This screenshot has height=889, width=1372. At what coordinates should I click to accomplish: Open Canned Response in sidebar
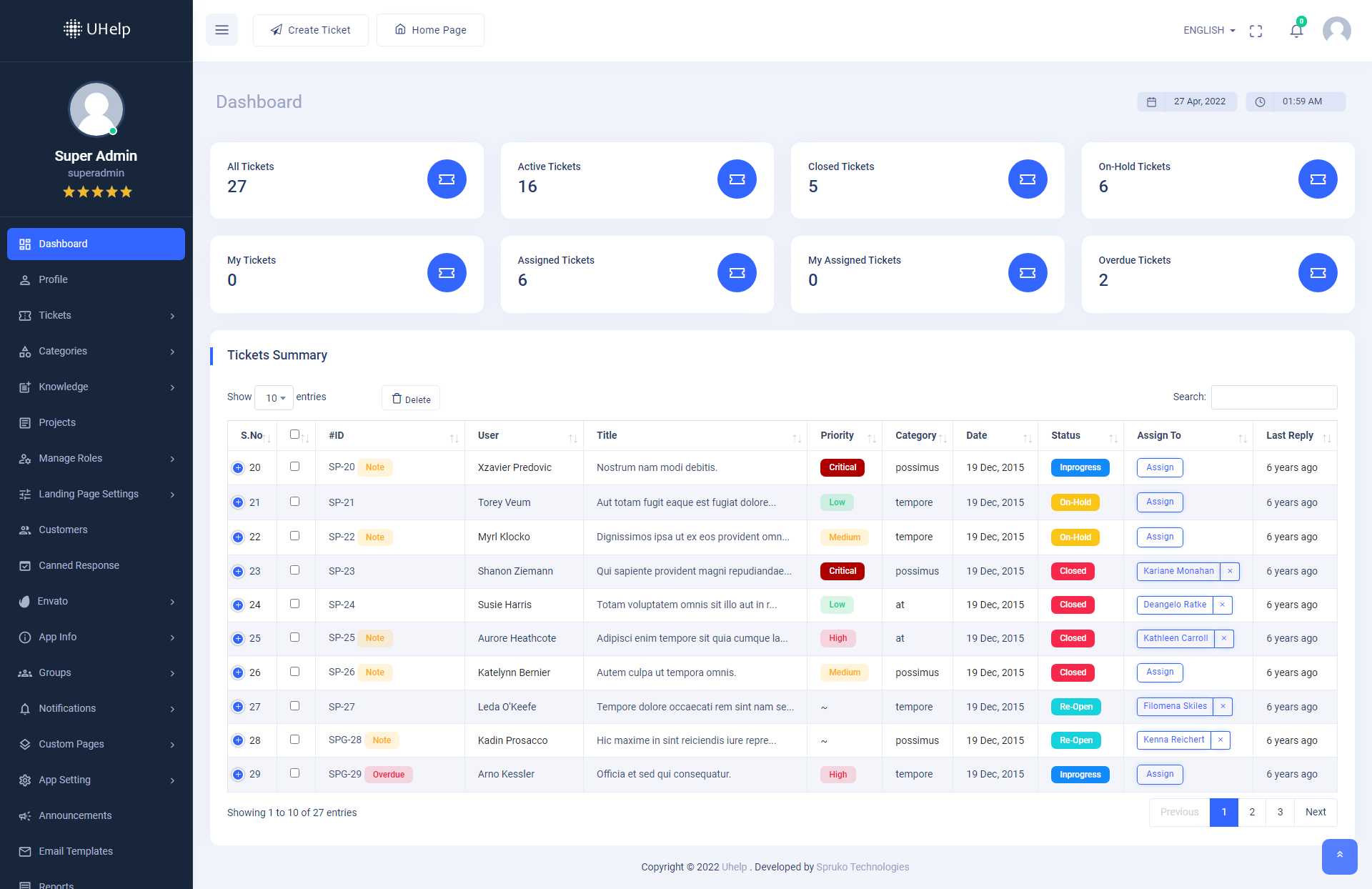click(79, 565)
